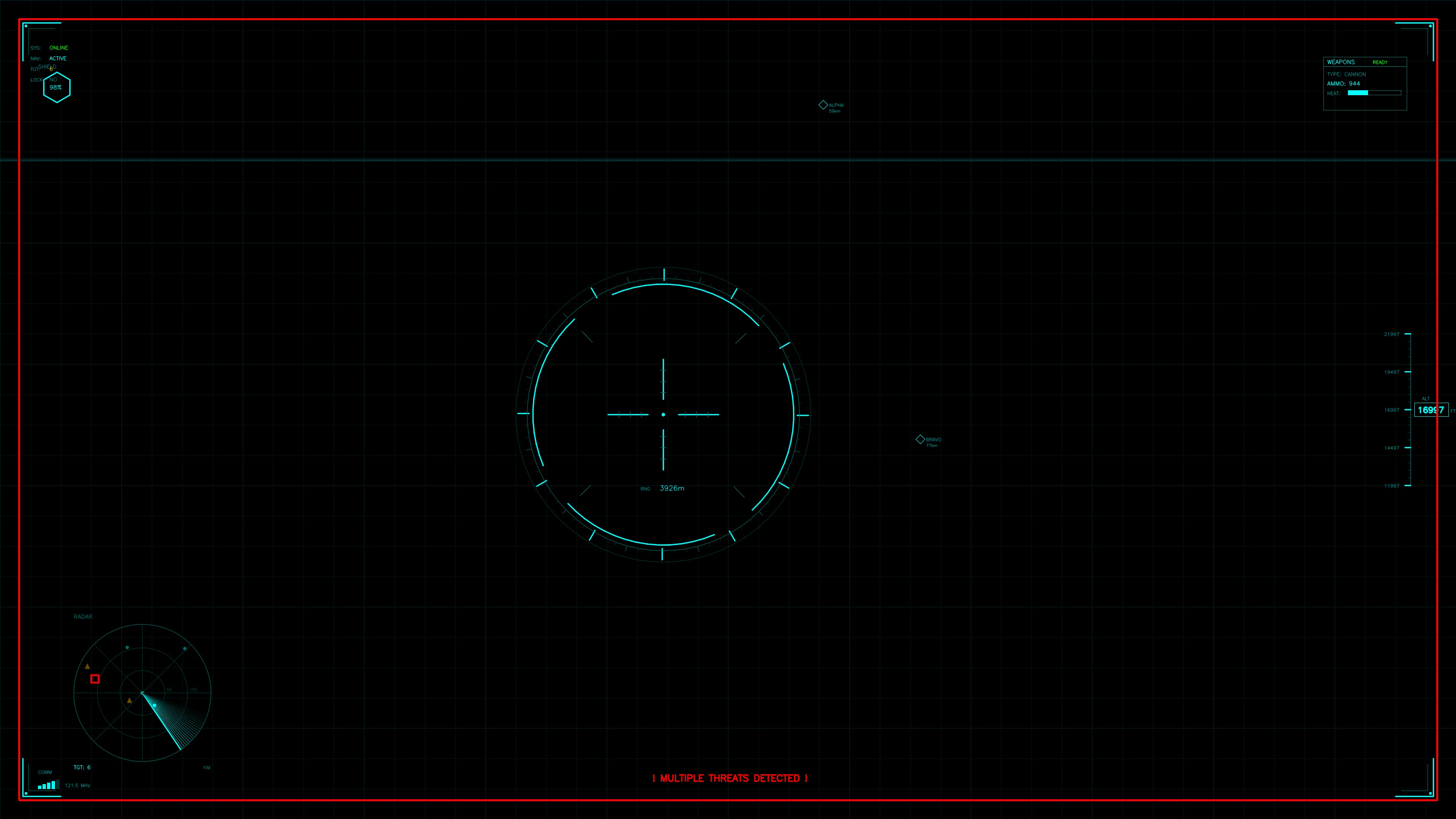Viewport: 1456px width, 819px height.
Task: Select the BRAVO waypoint diamond marker
Action: click(x=920, y=439)
